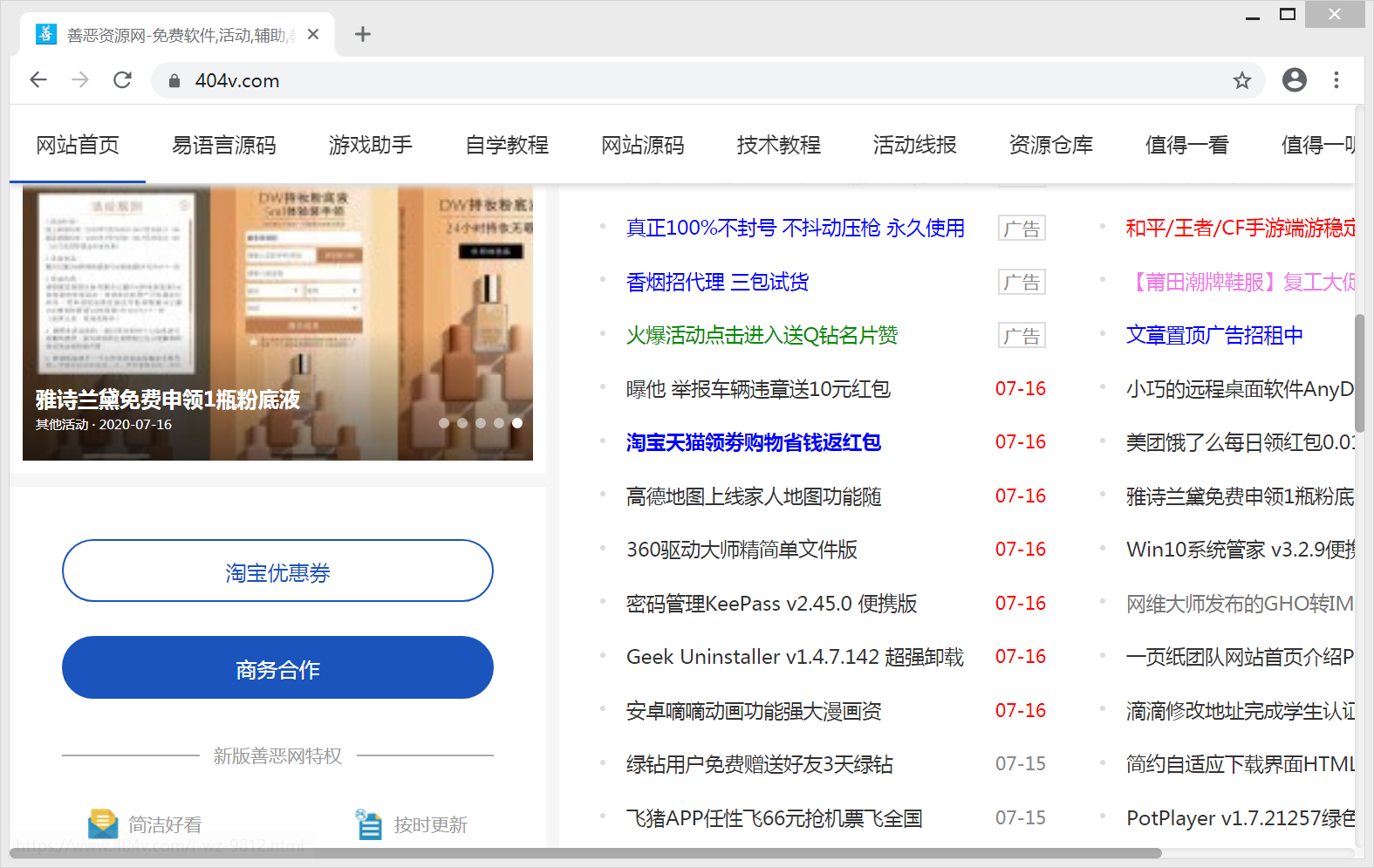The image size is (1374, 868).
Task: Select the second carousel dot
Action: click(x=462, y=423)
